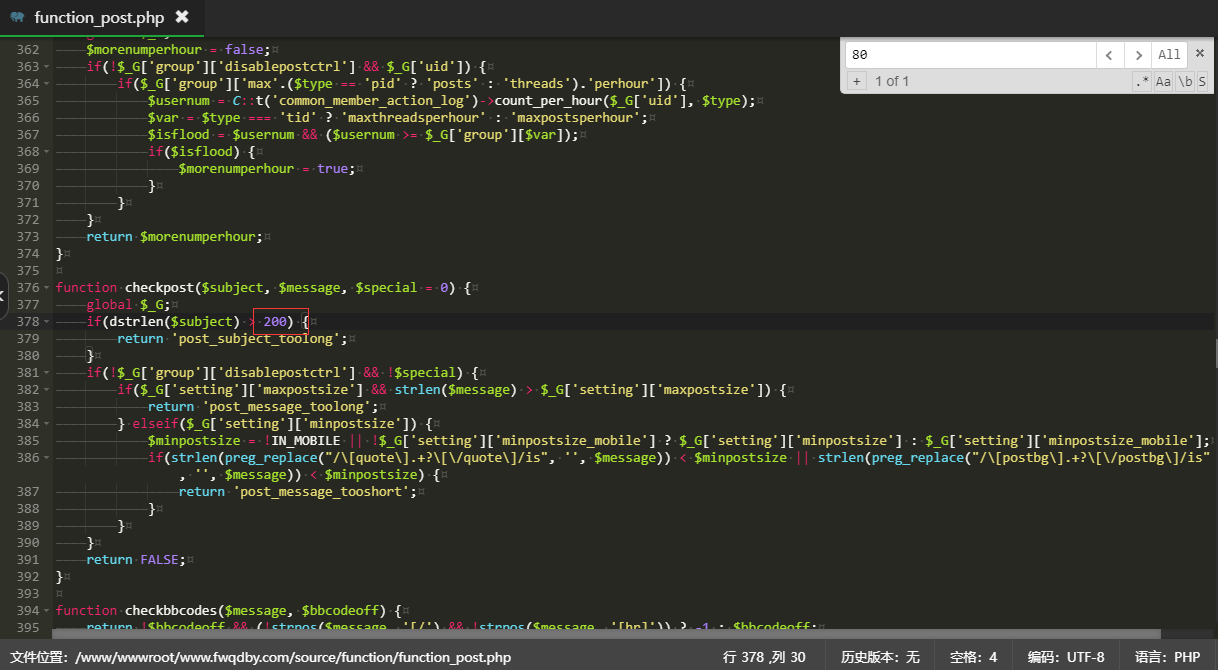The height and width of the screenshot is (670, 1218).
Task: Click 'return $morenumperhour;' on line 373
Action: point(175,237)
